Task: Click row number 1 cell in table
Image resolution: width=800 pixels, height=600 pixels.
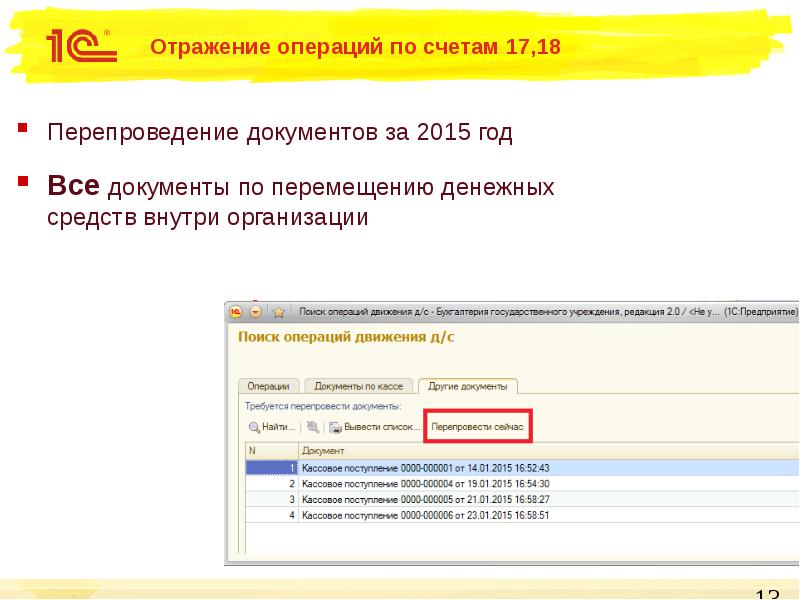Action: [271, 467]
